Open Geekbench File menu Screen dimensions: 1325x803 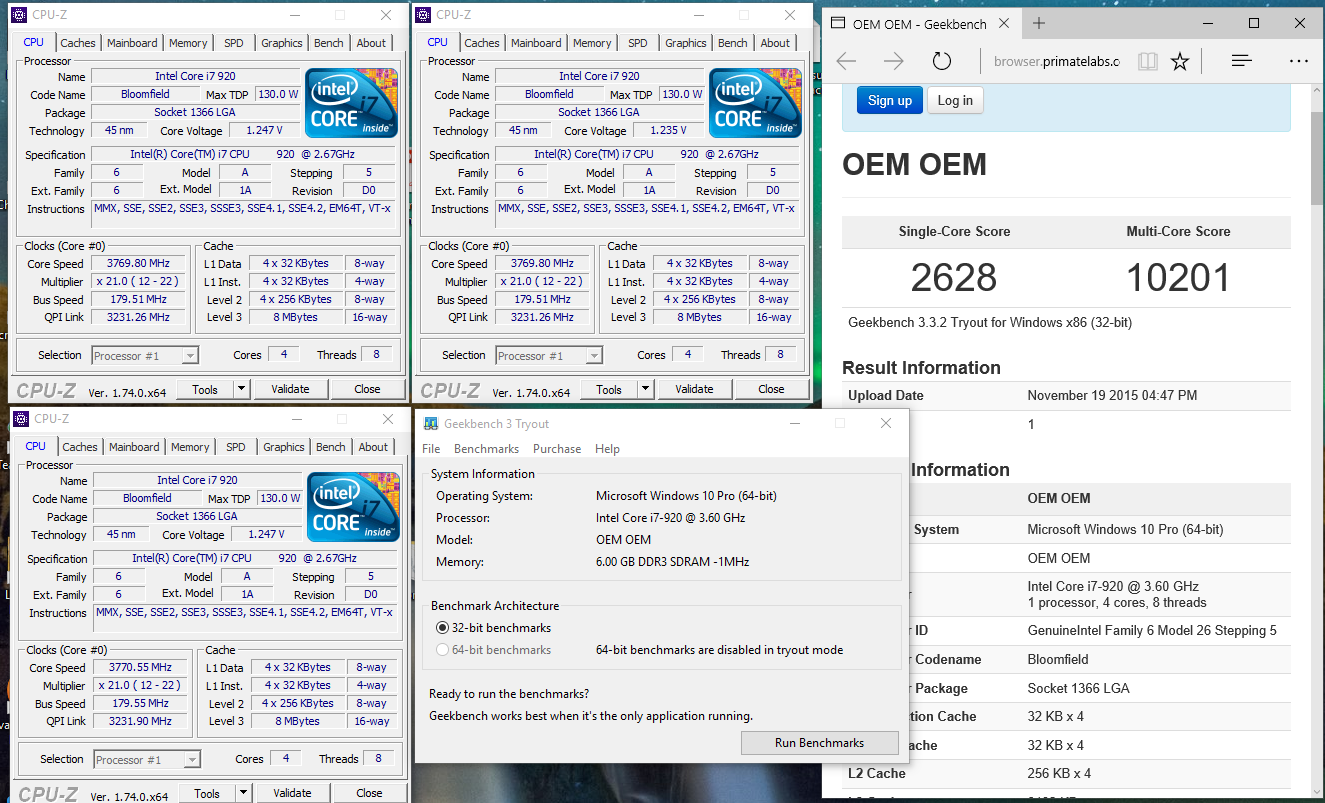[x=431, y=449]
